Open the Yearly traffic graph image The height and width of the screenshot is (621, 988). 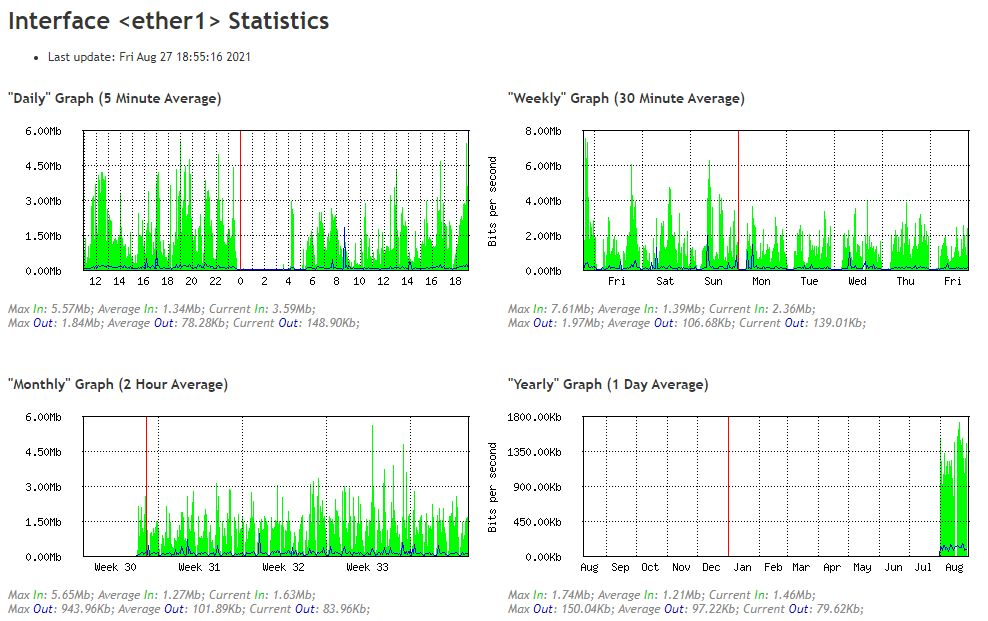[x=775, y=486]
